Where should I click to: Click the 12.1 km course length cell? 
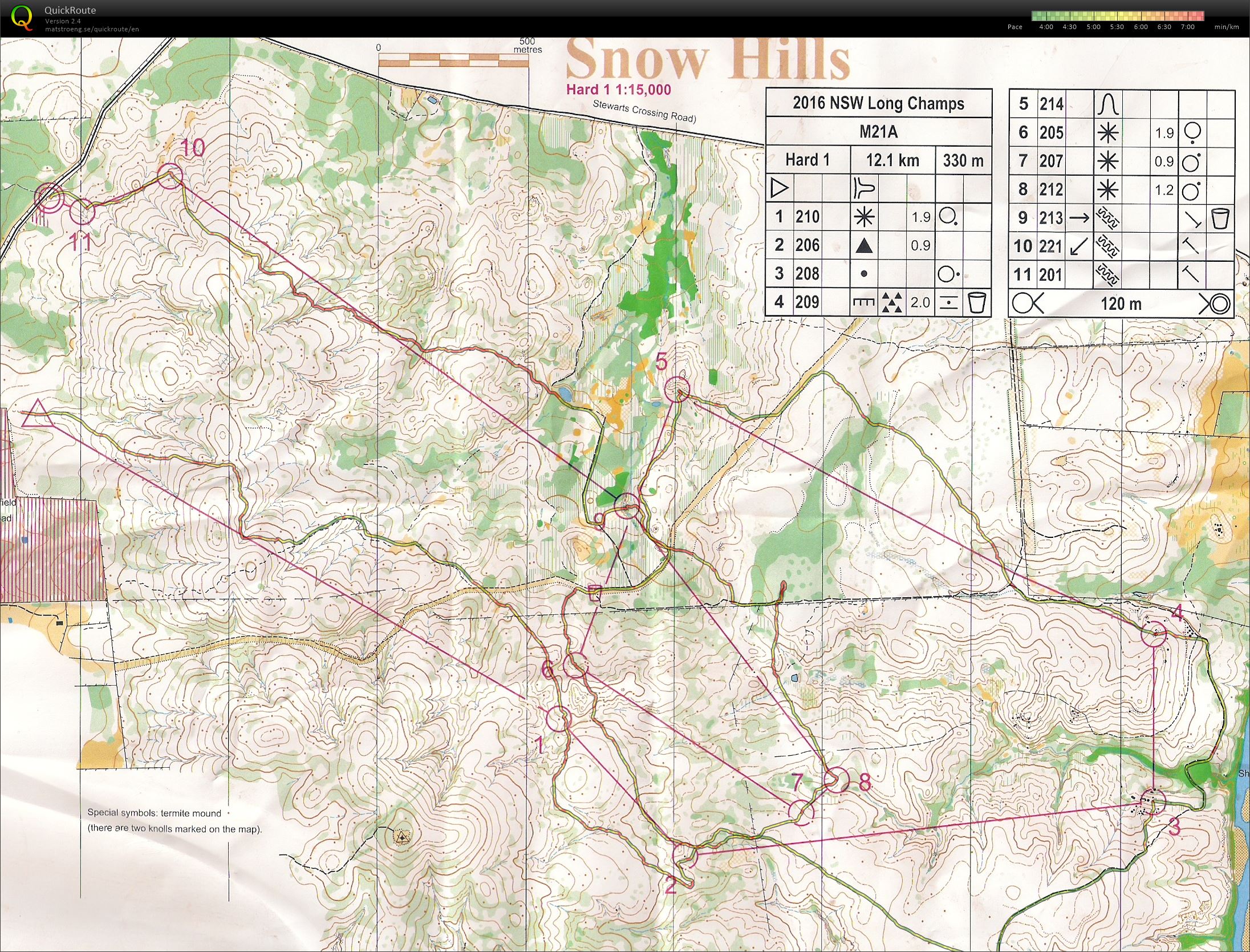click(x=892, y=160)
